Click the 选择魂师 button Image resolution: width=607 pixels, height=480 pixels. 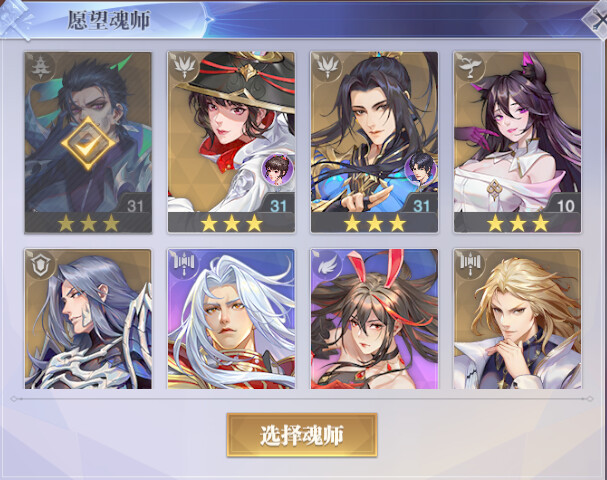click(302, 435)
